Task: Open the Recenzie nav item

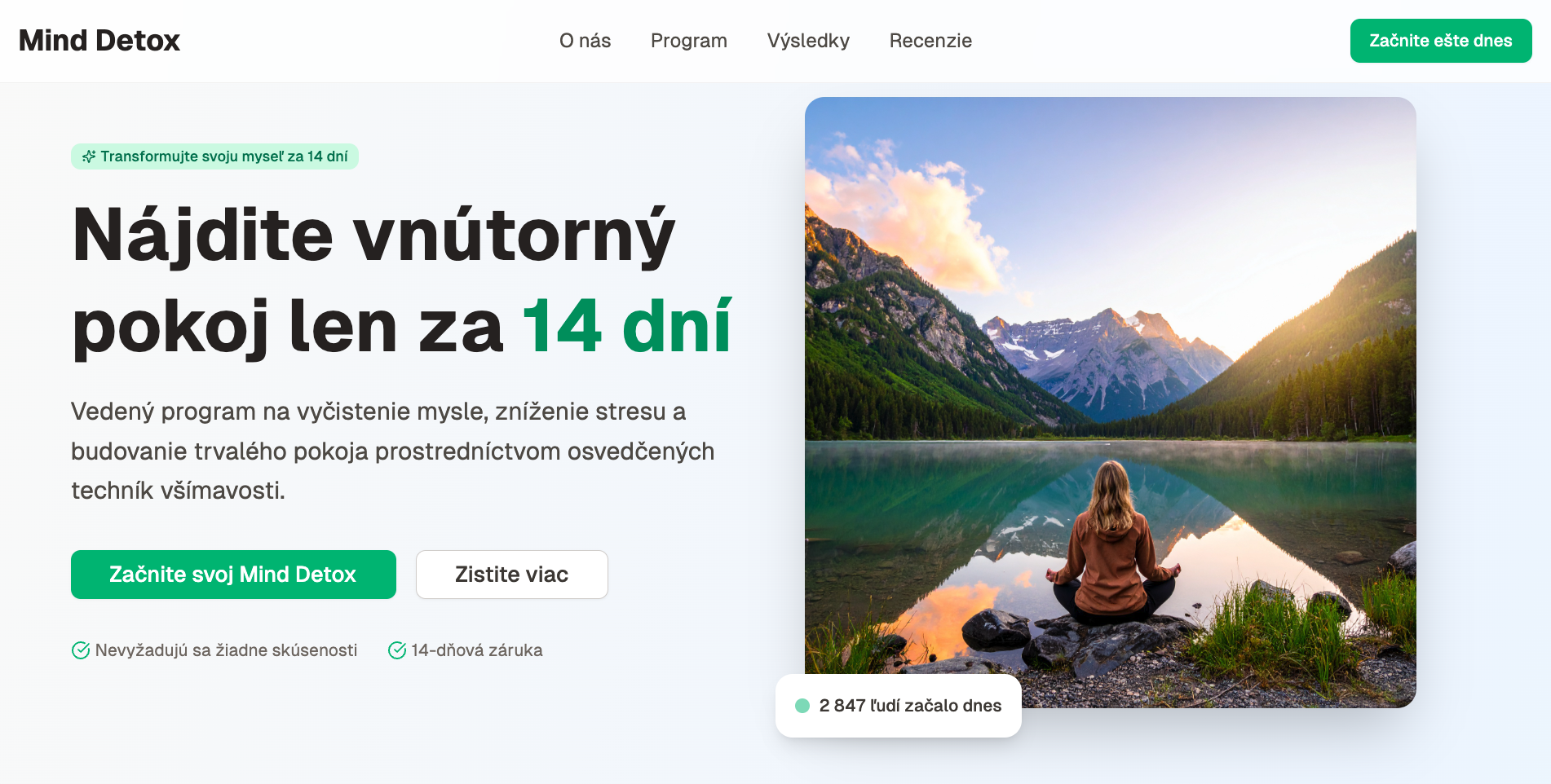Action: [930, 41]
